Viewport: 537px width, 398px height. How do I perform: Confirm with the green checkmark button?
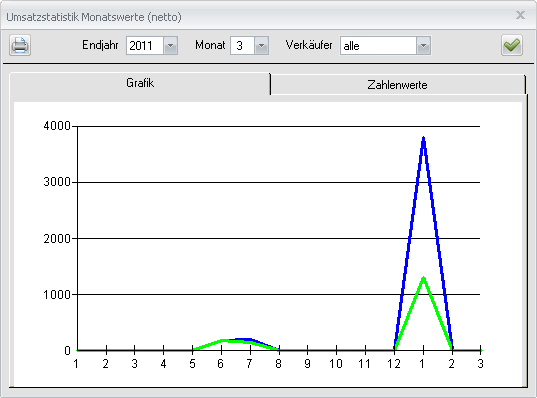[x=512, y=45]
